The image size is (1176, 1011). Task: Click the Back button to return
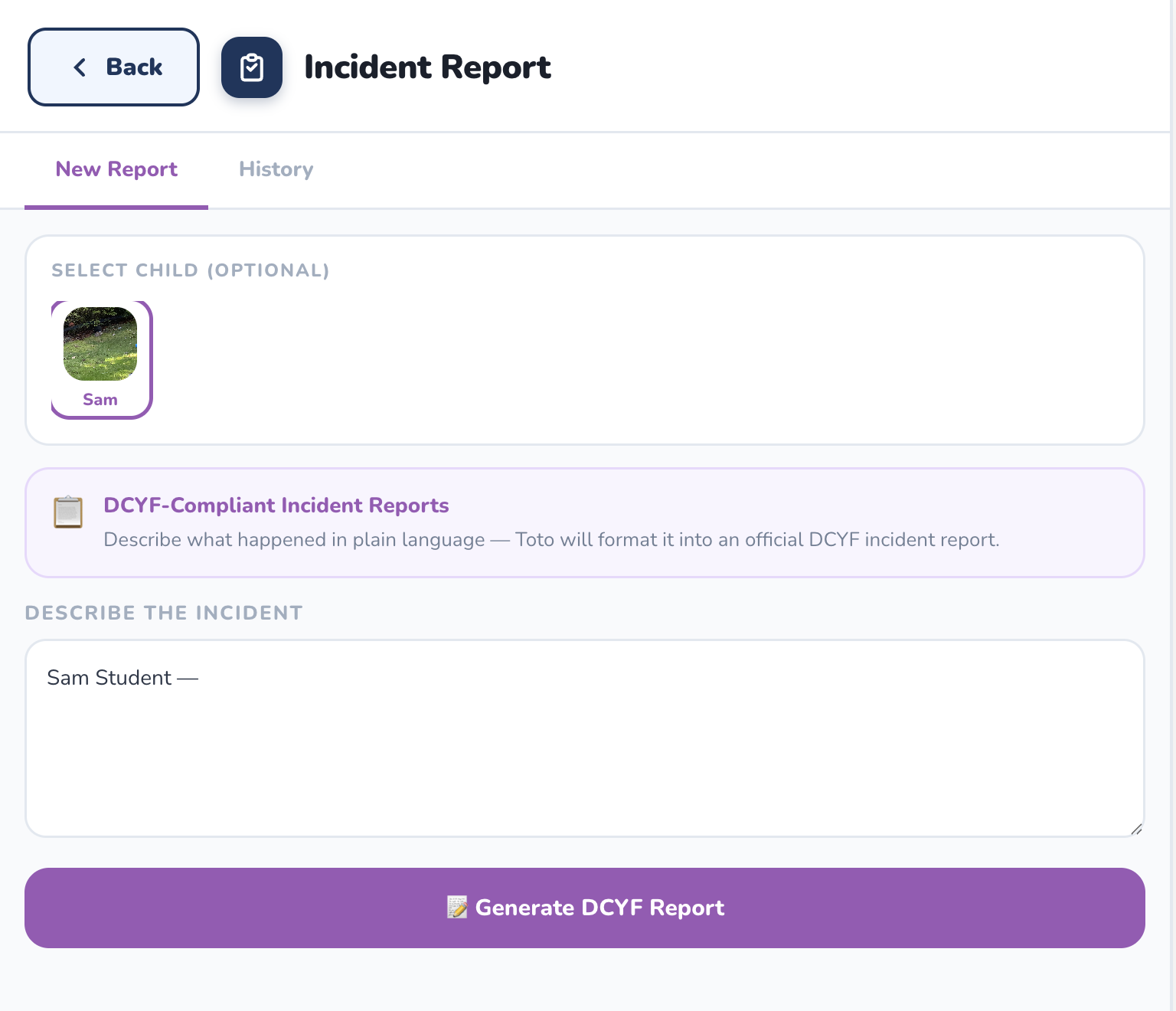pos(113,67)
